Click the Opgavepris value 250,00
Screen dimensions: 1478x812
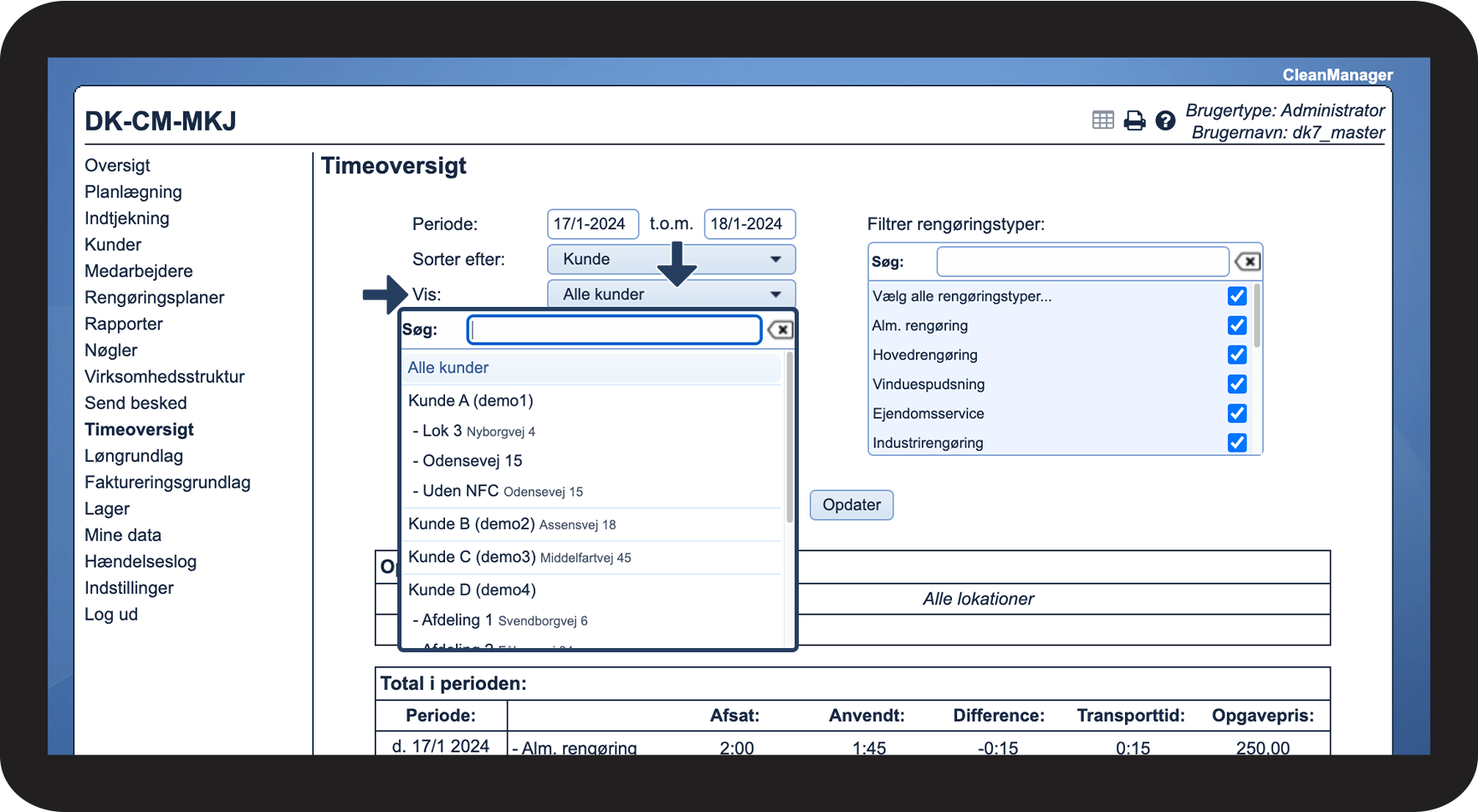tap(1262, 748)
